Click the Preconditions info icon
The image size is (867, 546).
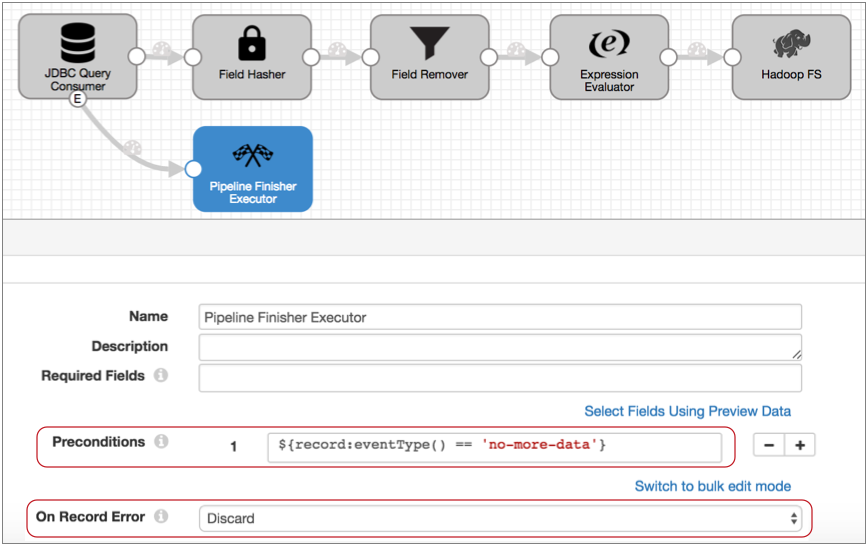[162, 441]
